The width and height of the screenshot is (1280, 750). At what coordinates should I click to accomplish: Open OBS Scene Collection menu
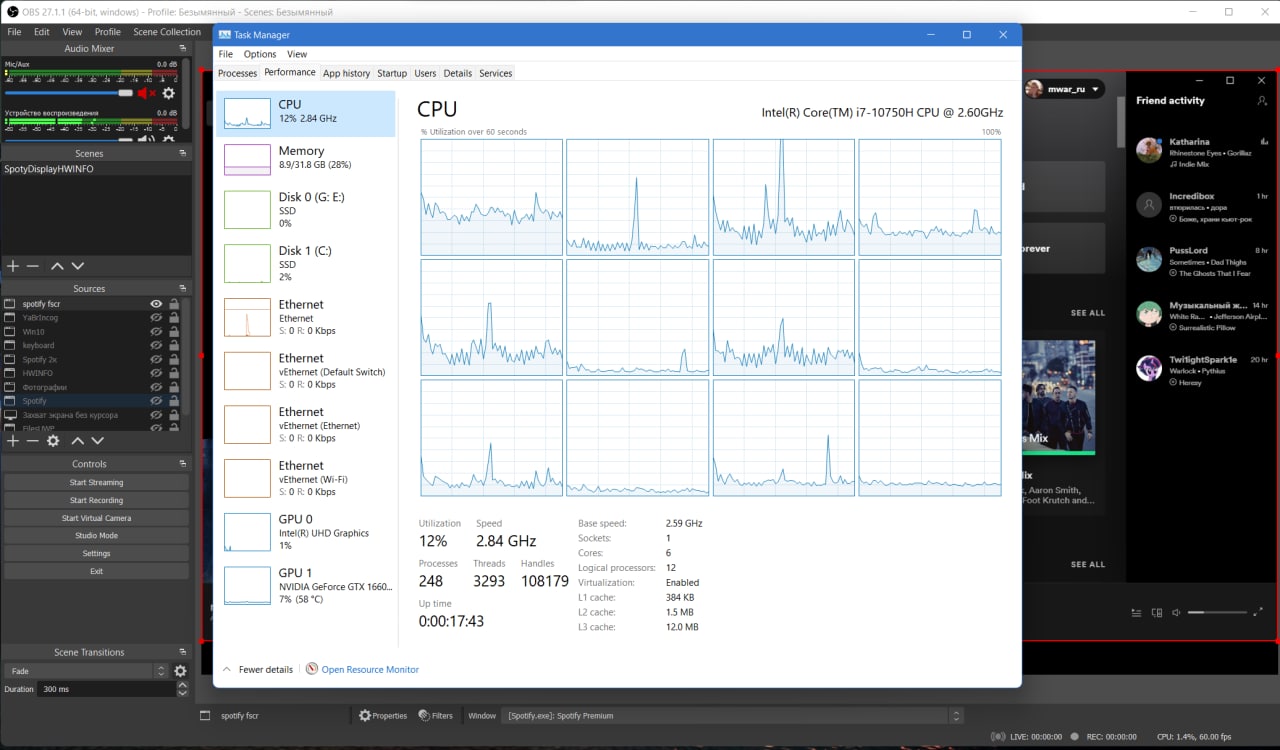tap(167, 32)
